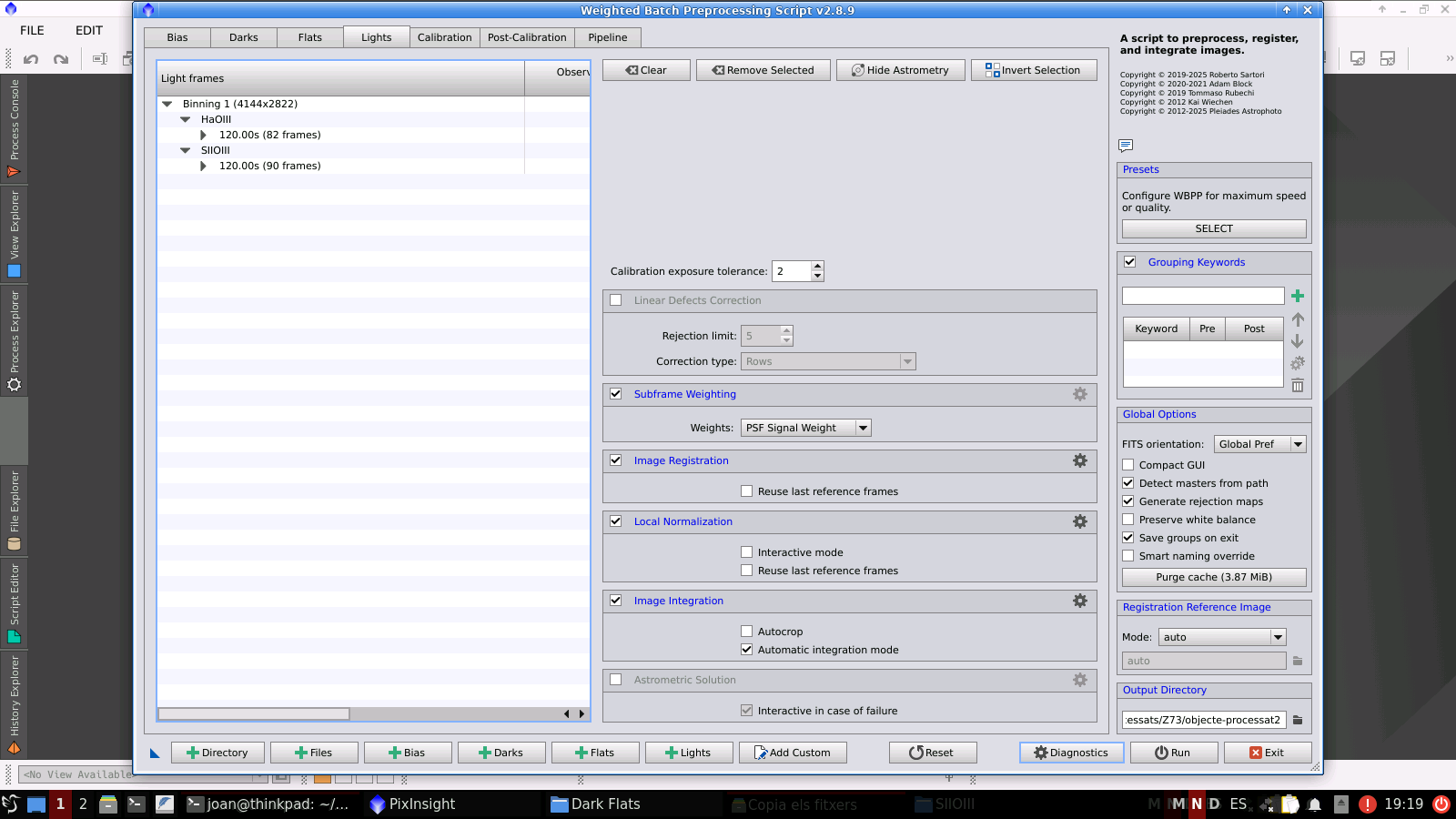The width and height of the screenshot is (1456, 819).
Task: Switch to the Calibration tab
Action: click(444, 37)
